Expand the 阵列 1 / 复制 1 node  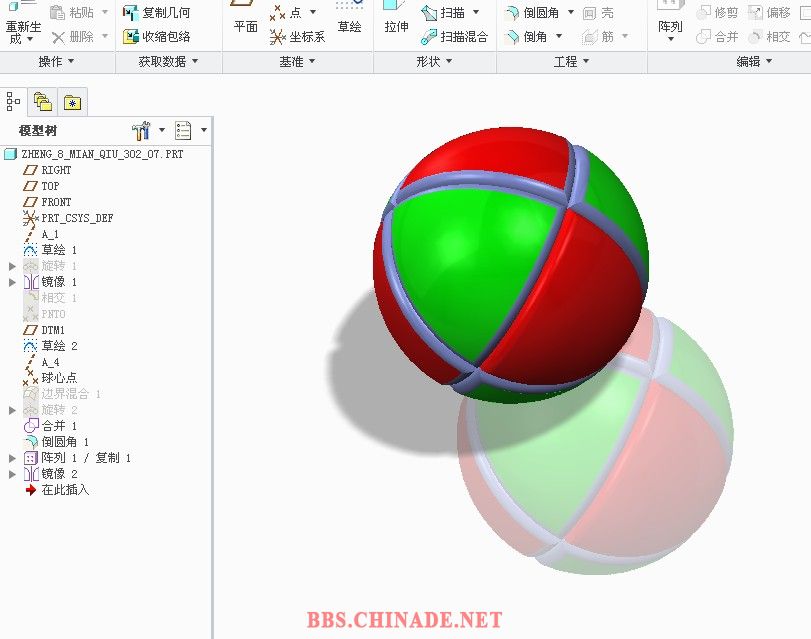[x=12, y=458]
